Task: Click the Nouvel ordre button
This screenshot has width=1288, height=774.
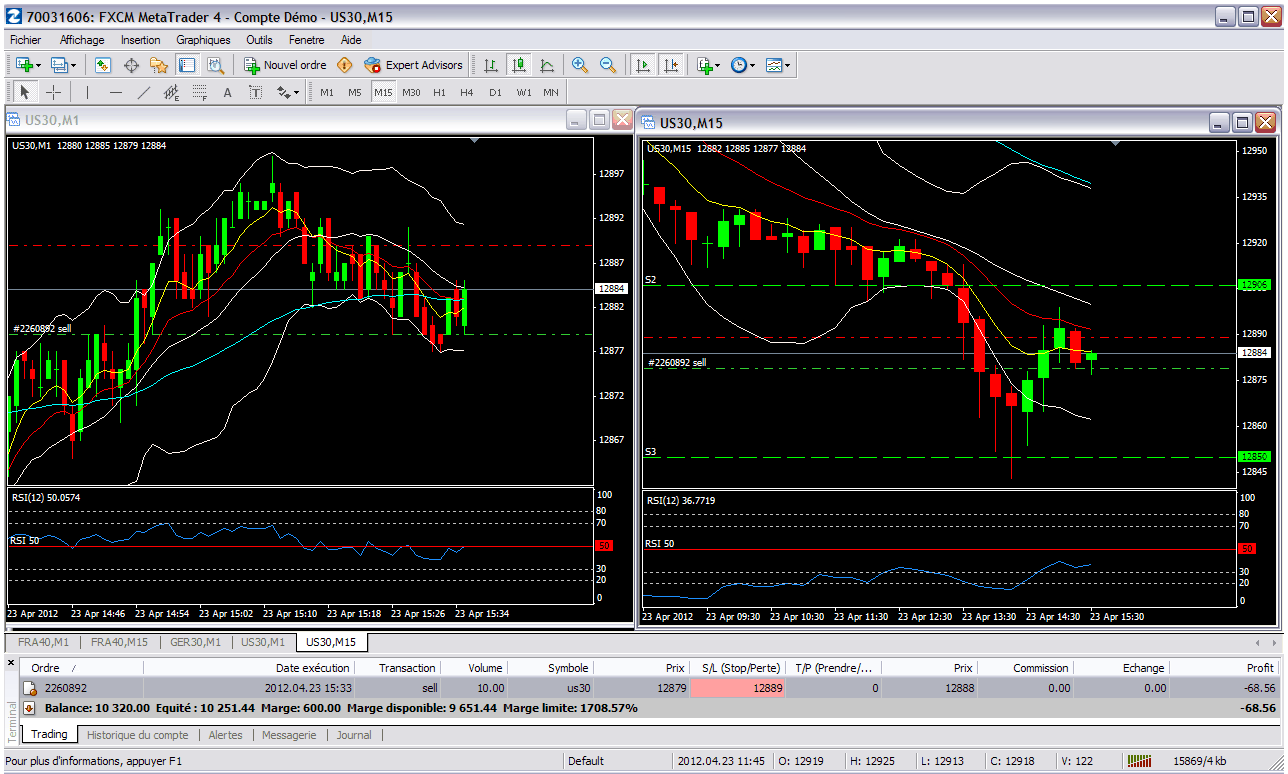Action: (286, 65)
